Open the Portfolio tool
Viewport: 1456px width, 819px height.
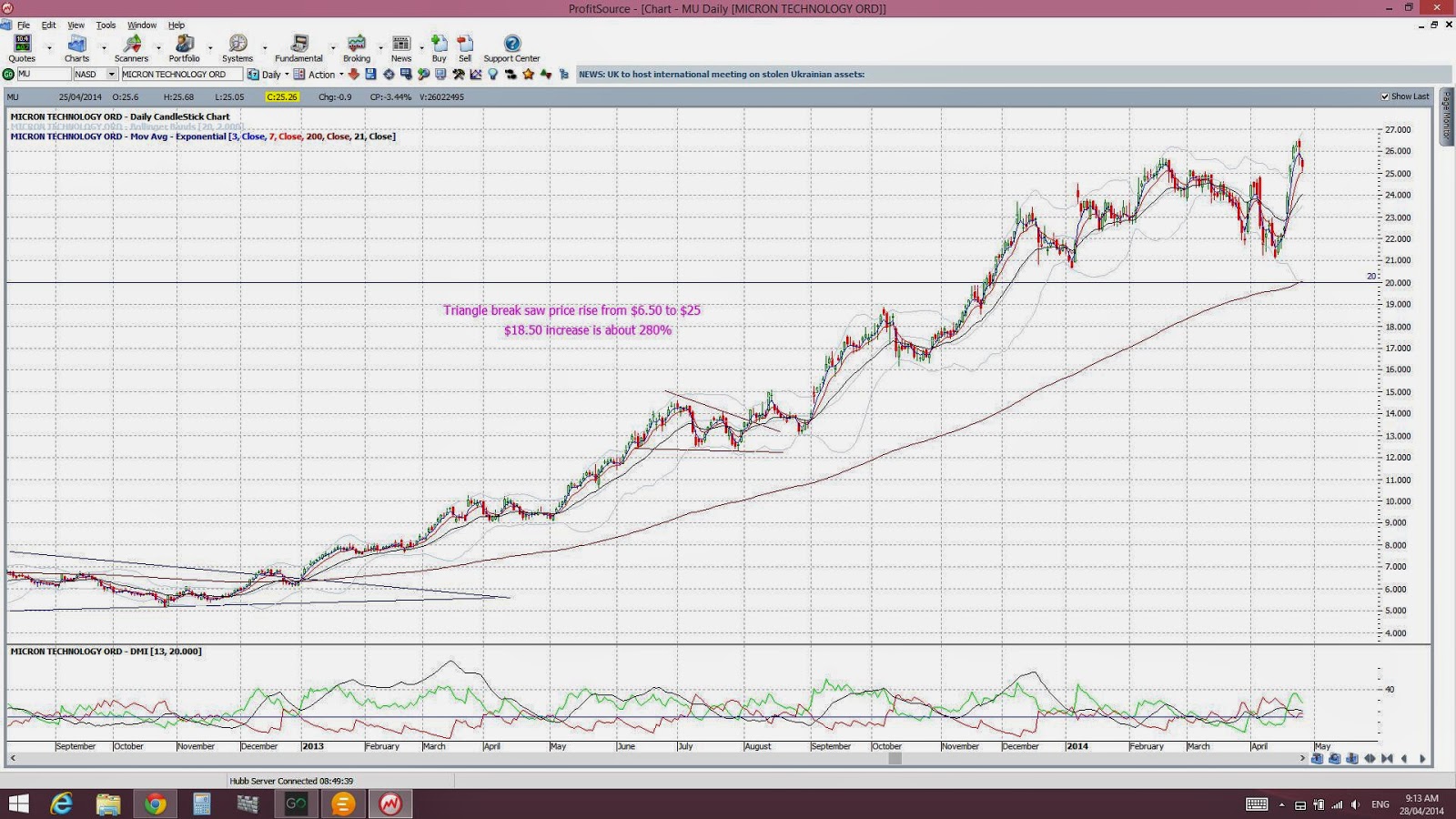click(x=184, y=49)
